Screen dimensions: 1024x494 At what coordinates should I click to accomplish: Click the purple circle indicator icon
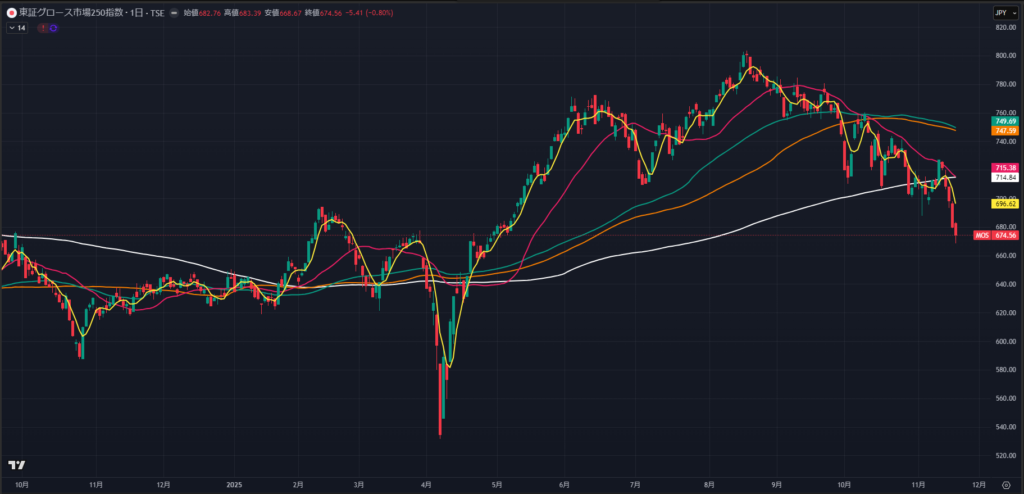pos(52,28)
